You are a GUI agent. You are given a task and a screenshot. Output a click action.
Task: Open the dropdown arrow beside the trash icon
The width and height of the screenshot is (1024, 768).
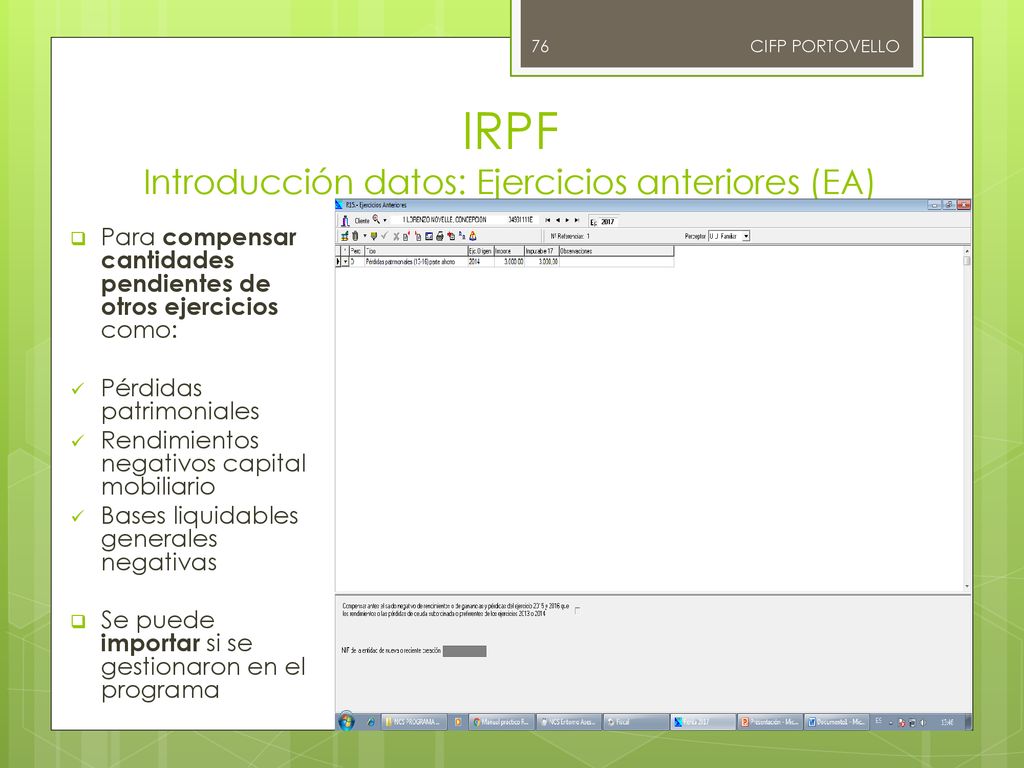pos(364,236)
